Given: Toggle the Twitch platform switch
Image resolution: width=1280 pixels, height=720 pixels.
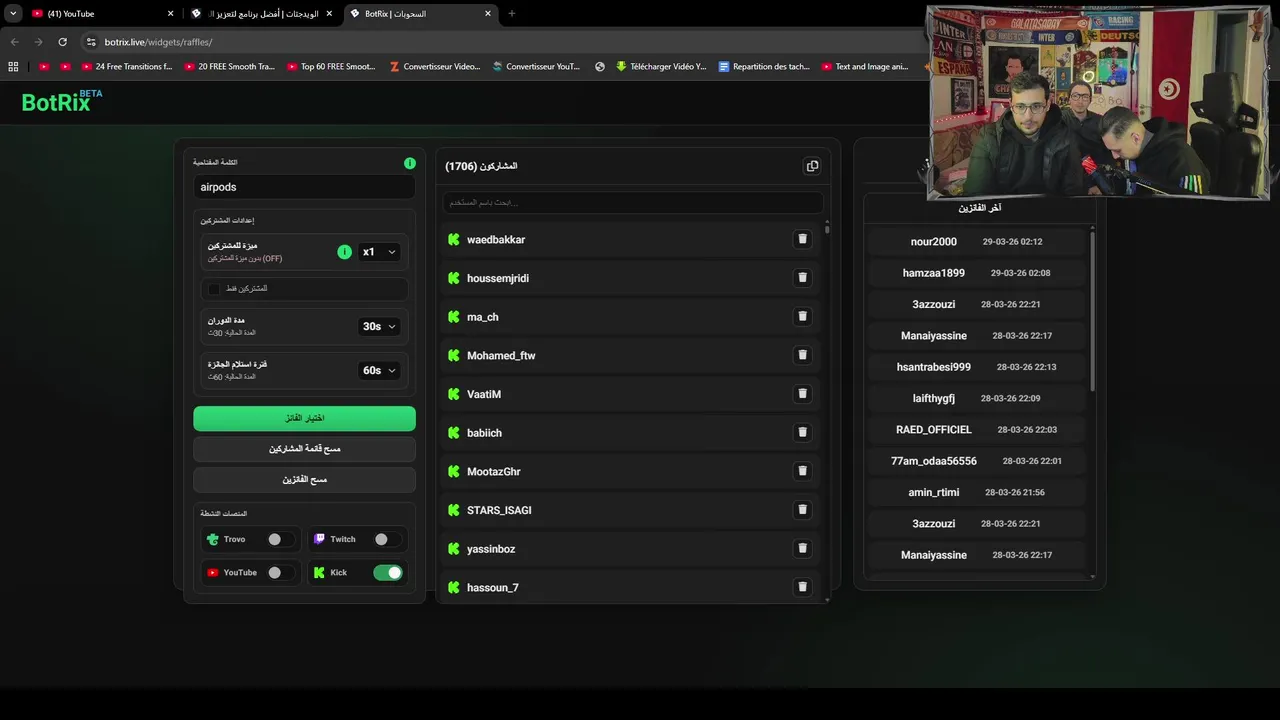Looking at the screenshot, I should point(387,539).
